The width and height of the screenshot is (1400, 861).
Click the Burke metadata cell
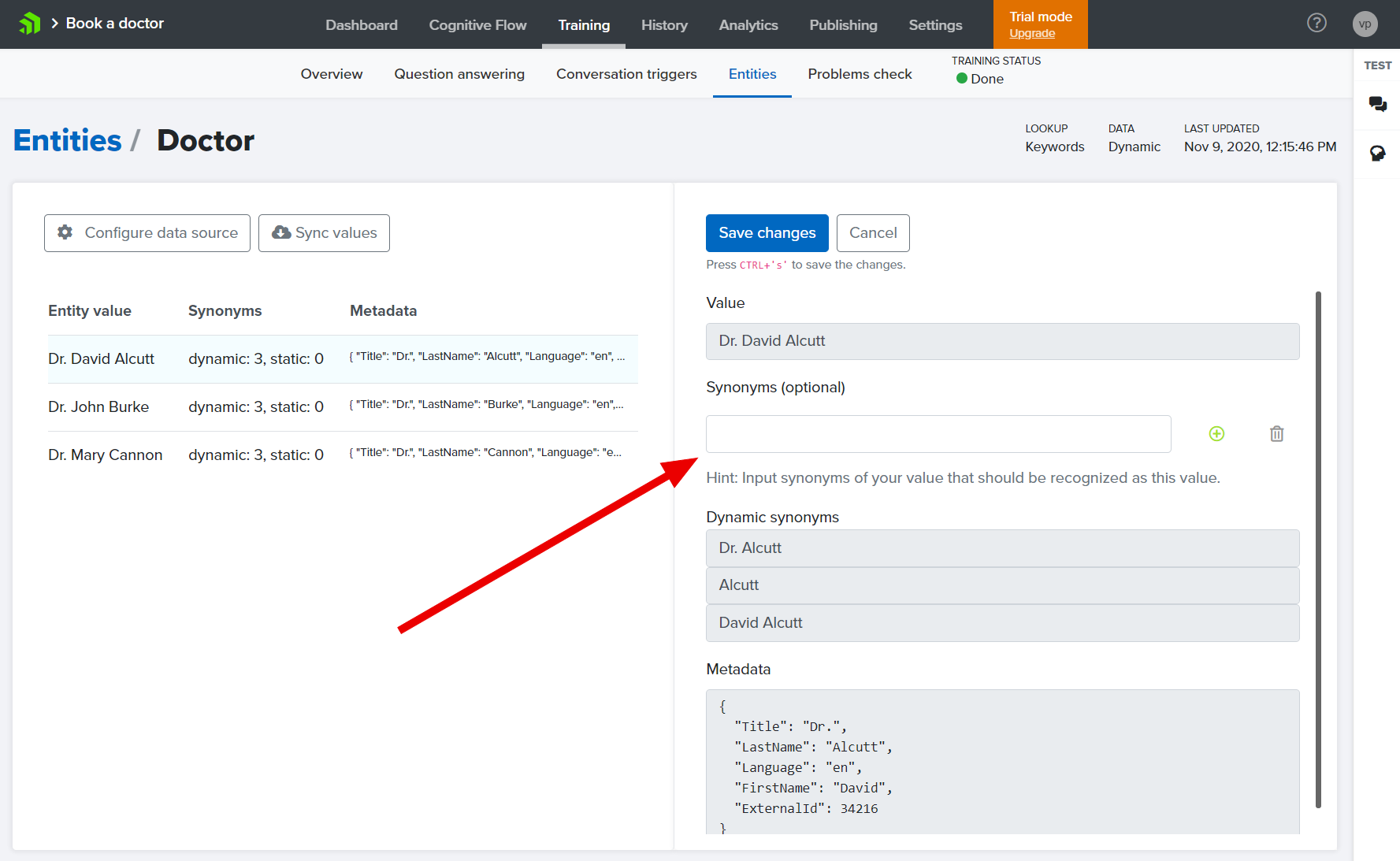(487, 405)
